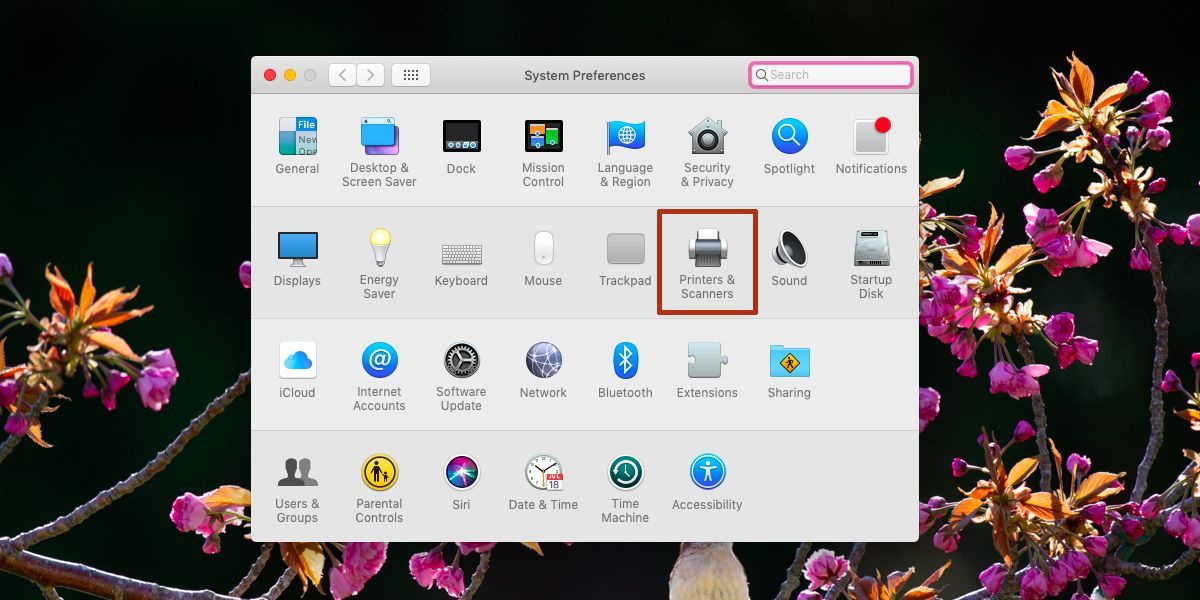The width and height of the screenshot is (1200, 600).
Task: Click the Search field in System Preferences
Action: pos(831,75)
